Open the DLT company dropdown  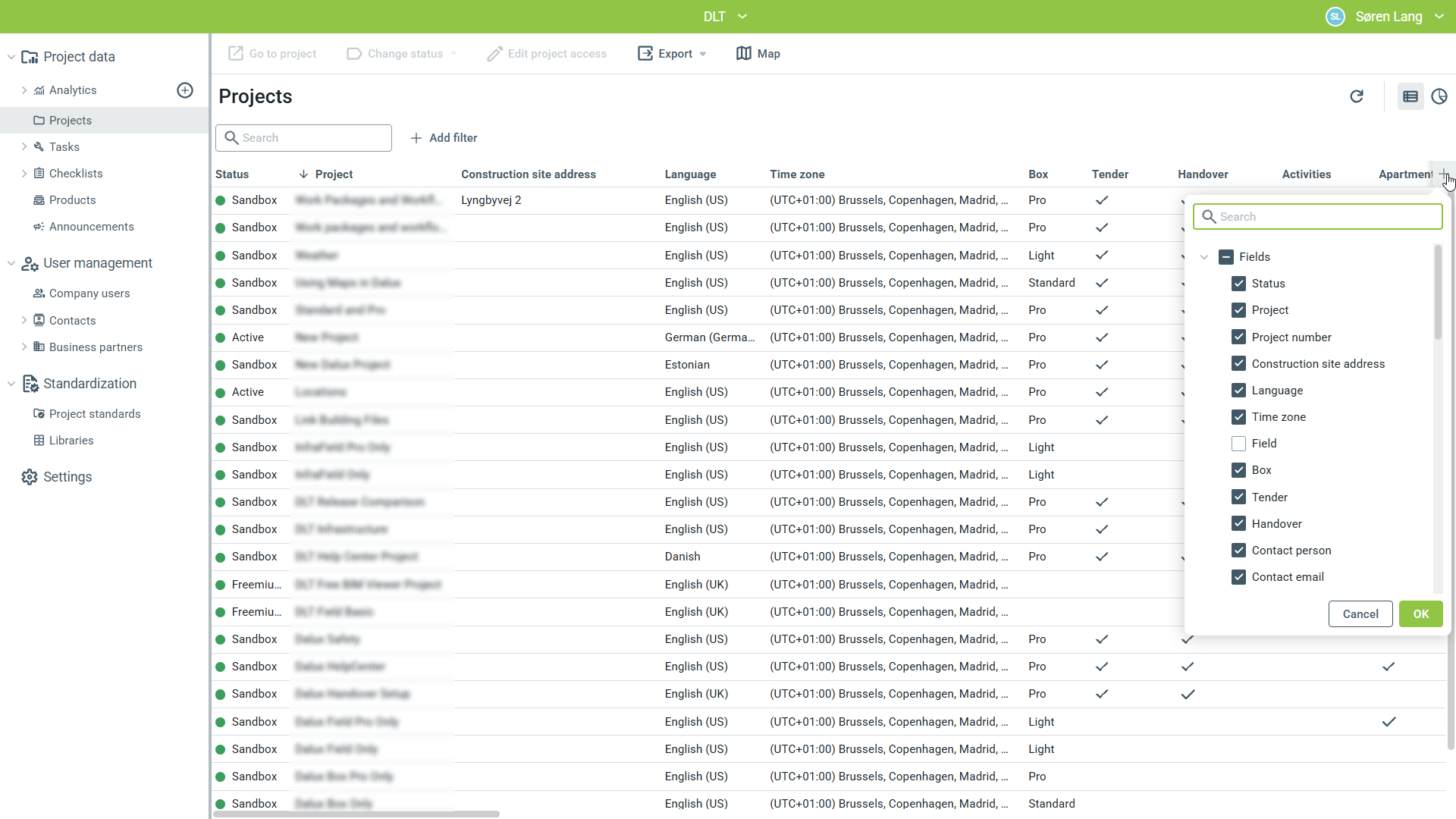pos(725,17)
